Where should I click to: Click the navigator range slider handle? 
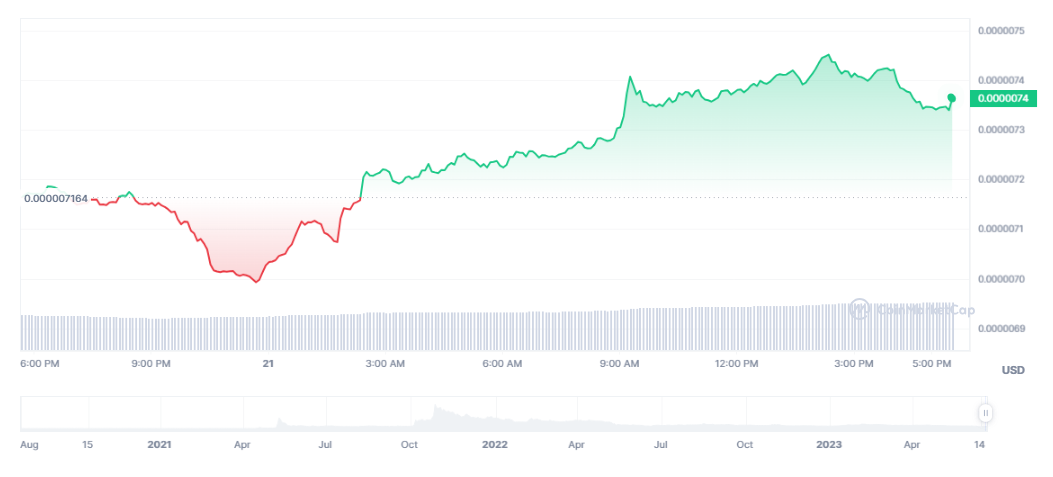tap(985, 412)
